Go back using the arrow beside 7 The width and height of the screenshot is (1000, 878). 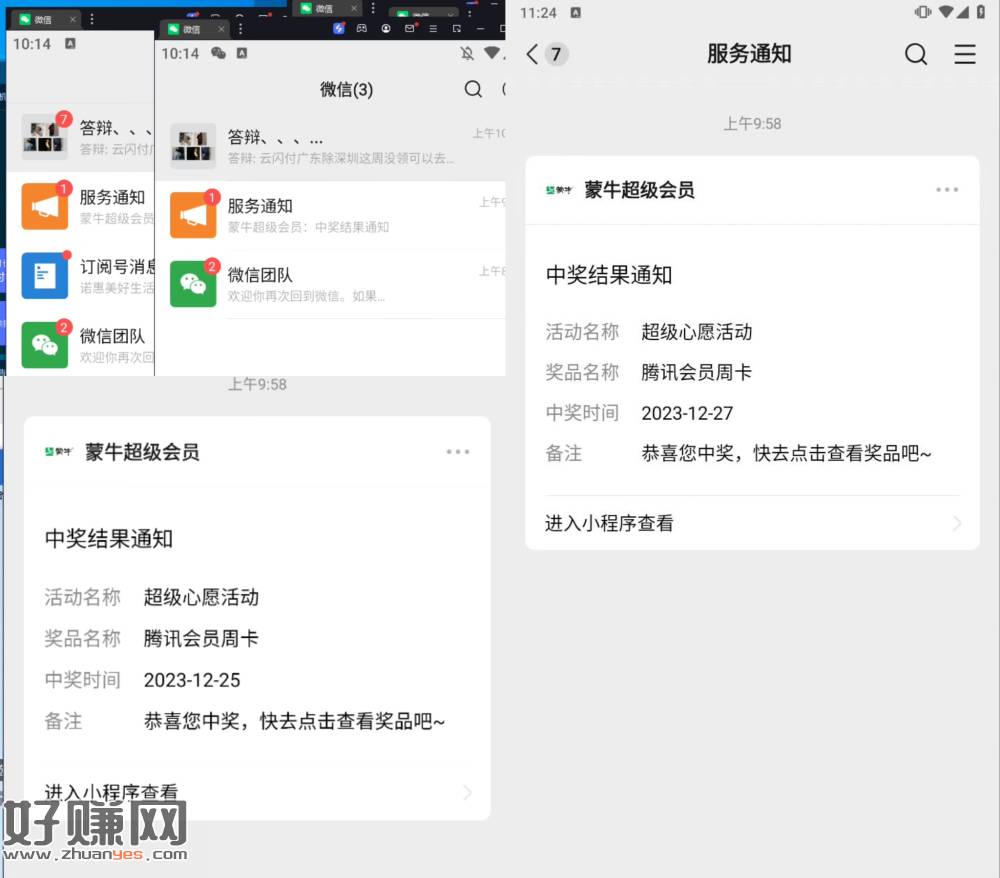pos(532,54)
